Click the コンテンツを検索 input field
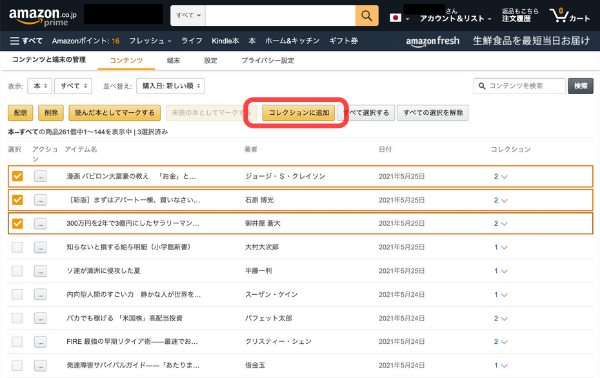The width and height of the screenshot is (600, 378). pos(519,86)
